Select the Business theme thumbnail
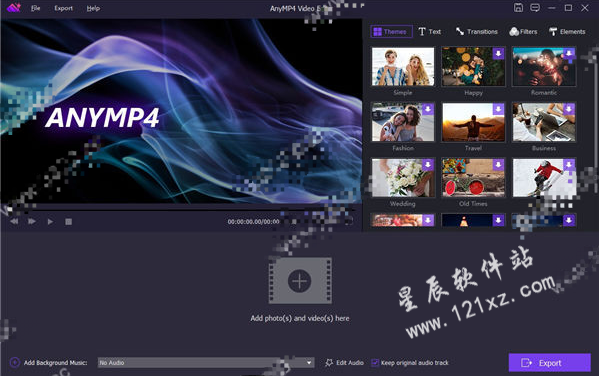The width and height of the screenshot is (599, 376). 544,122
